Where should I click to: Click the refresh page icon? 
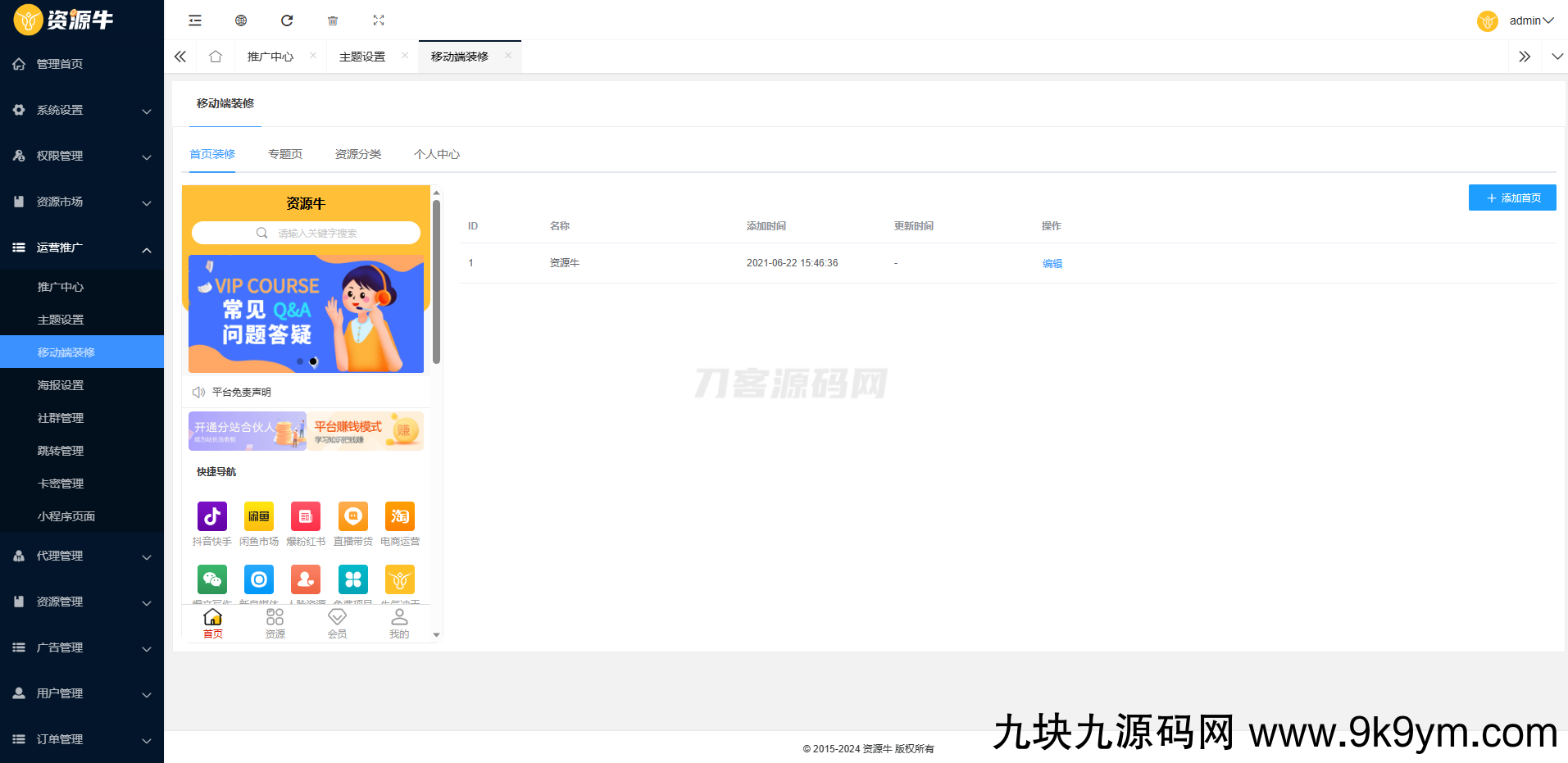(x=287, y=20)
